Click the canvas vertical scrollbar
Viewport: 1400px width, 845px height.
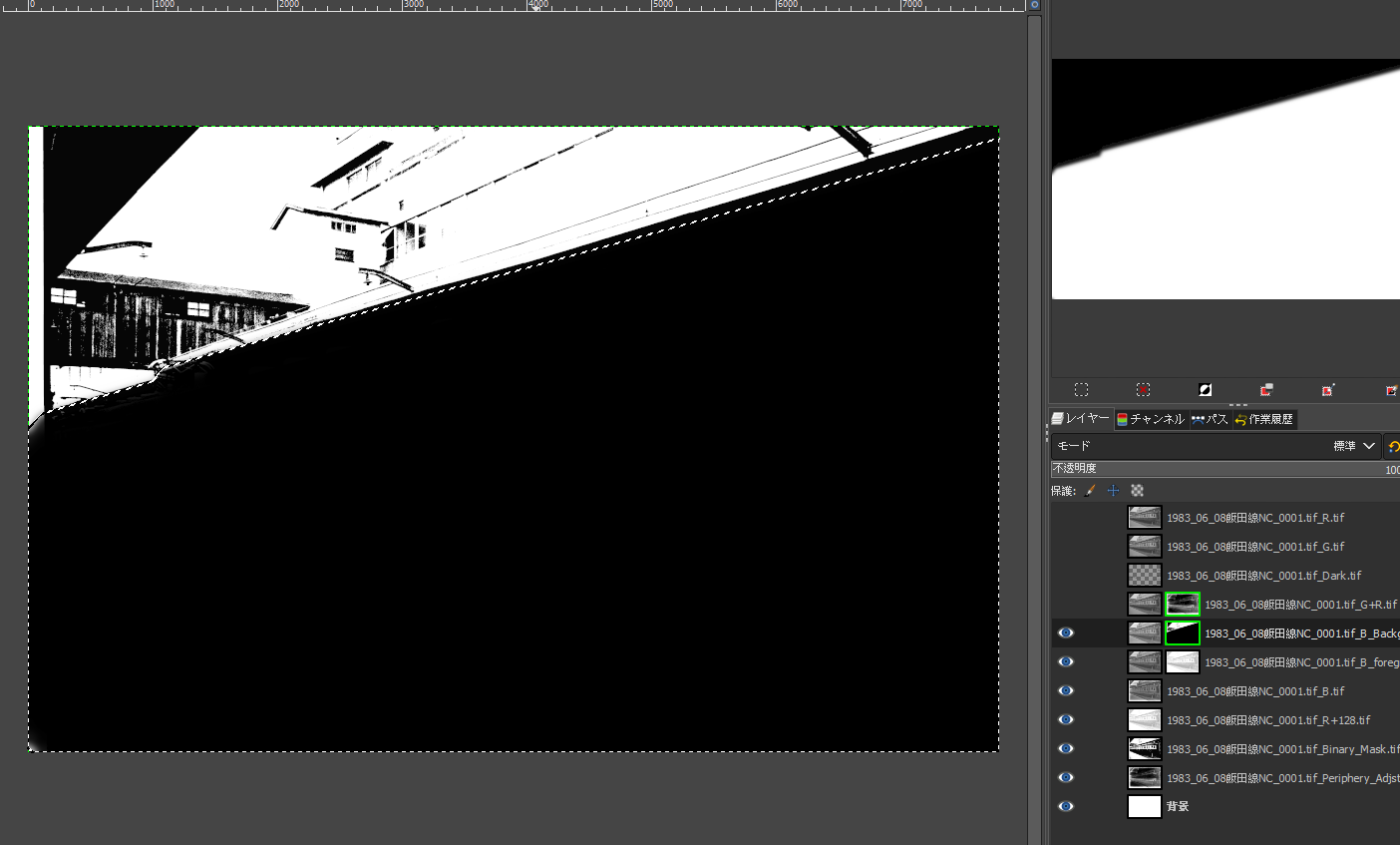pyautogui.click(x=1035, y=429)
